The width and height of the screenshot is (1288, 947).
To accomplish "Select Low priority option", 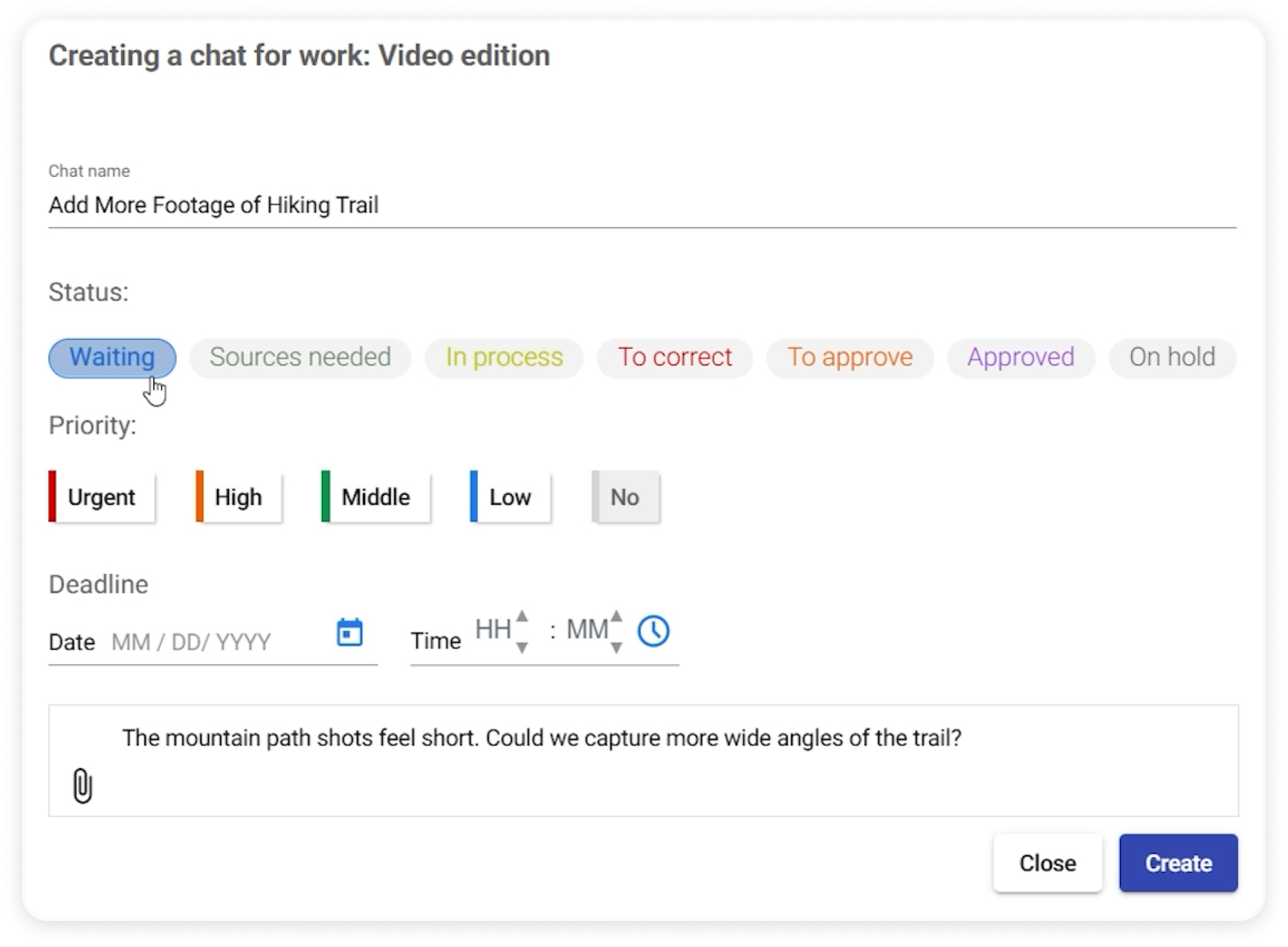I will tap(511, 497).
